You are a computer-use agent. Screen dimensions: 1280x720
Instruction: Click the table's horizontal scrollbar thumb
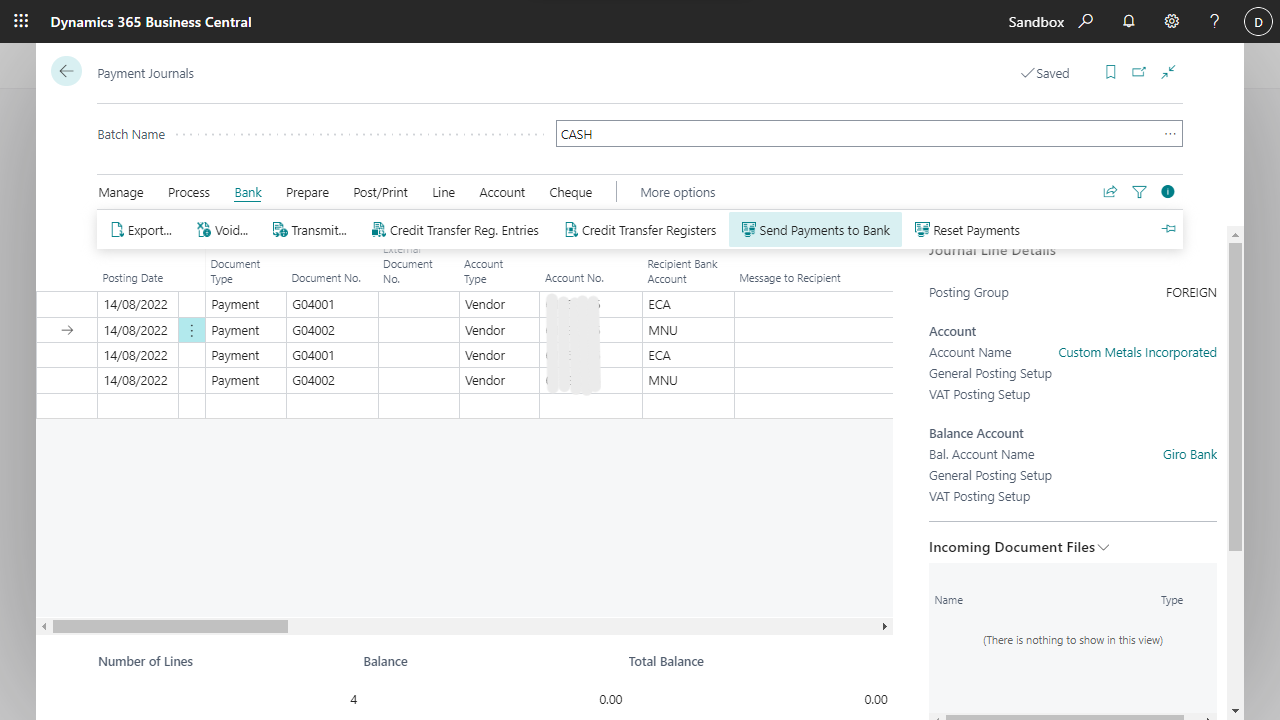pos(170,626)
